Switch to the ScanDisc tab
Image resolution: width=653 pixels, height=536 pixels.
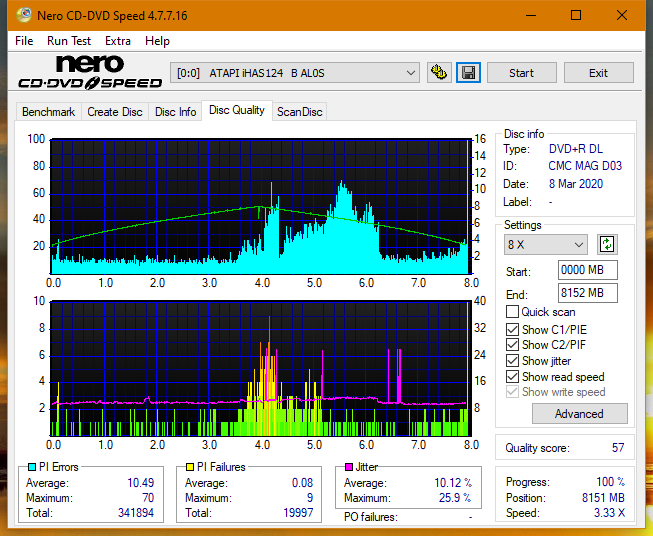coord(299,112)
